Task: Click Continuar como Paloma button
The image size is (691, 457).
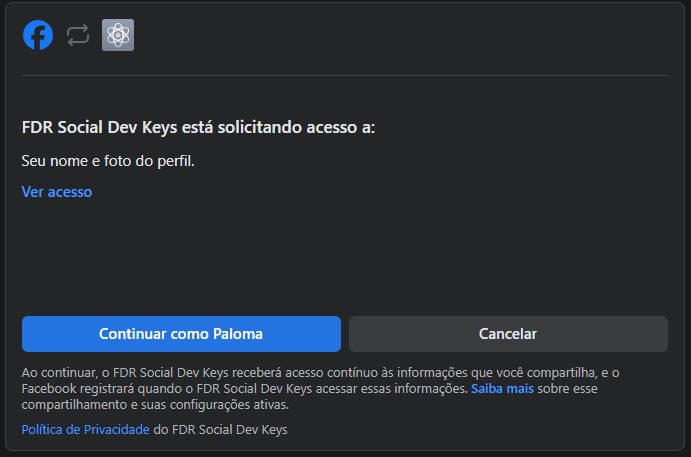Action: 181,334
